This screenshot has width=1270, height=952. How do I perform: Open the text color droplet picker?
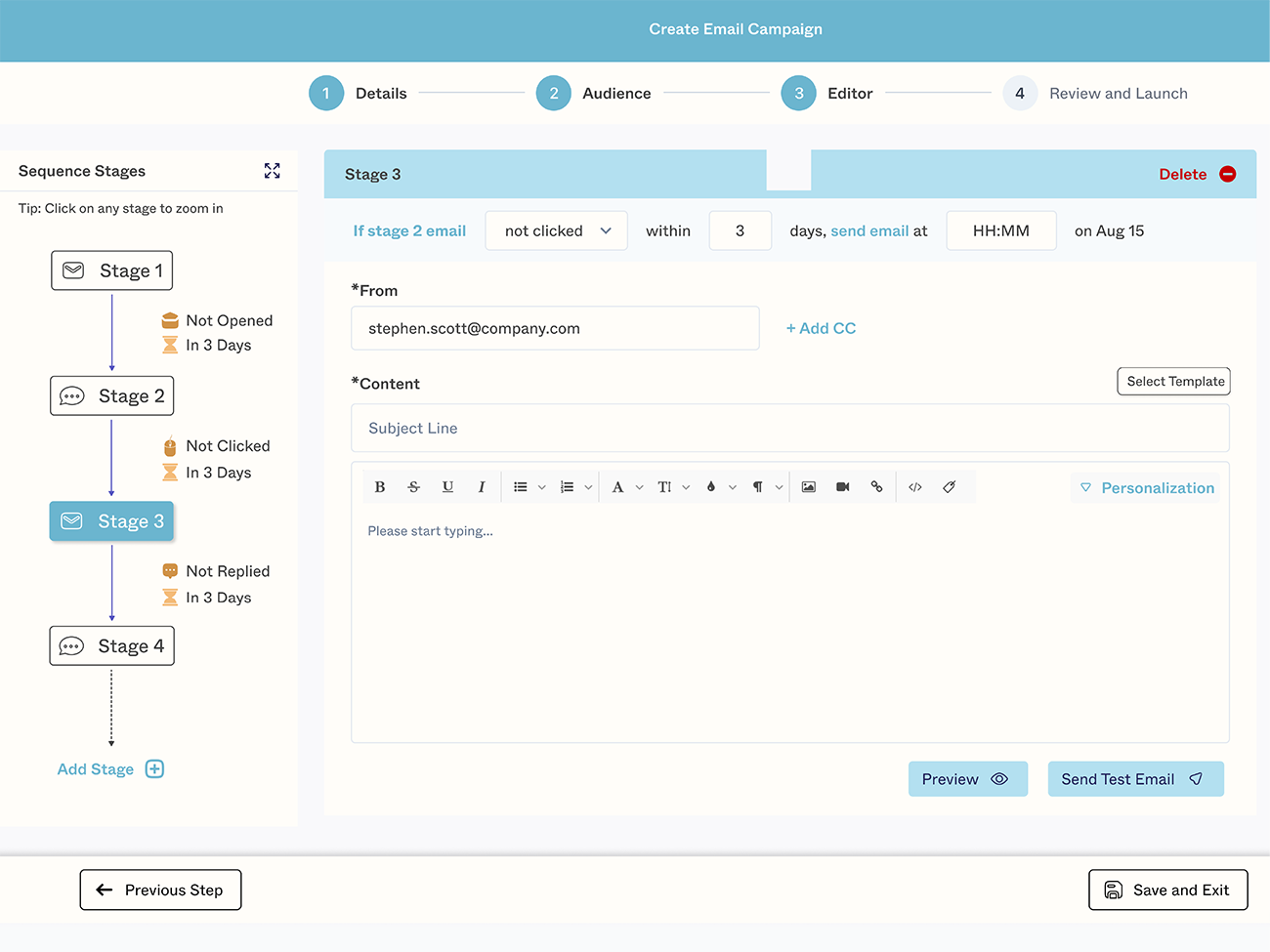click(711, 487)
